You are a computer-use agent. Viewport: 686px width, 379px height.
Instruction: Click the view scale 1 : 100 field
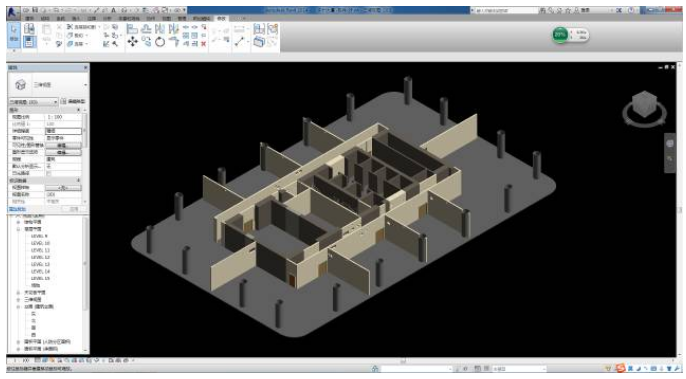(63, 117)
